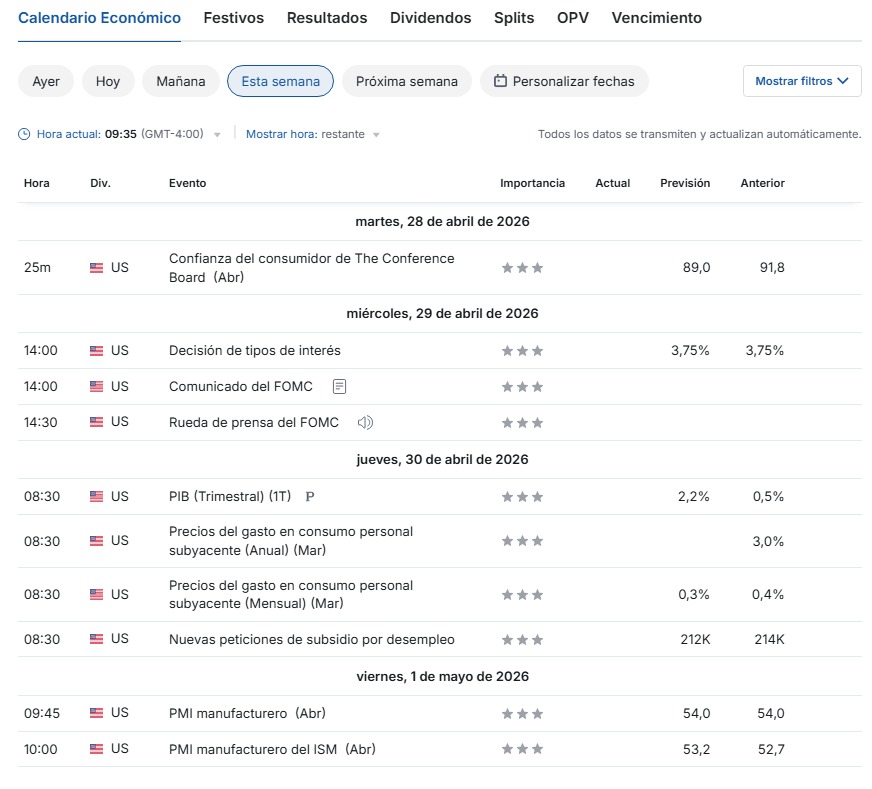Click US flag in Nuevas peticiones de subsidio row
This screenshot has width=872, height=789.
96,639
